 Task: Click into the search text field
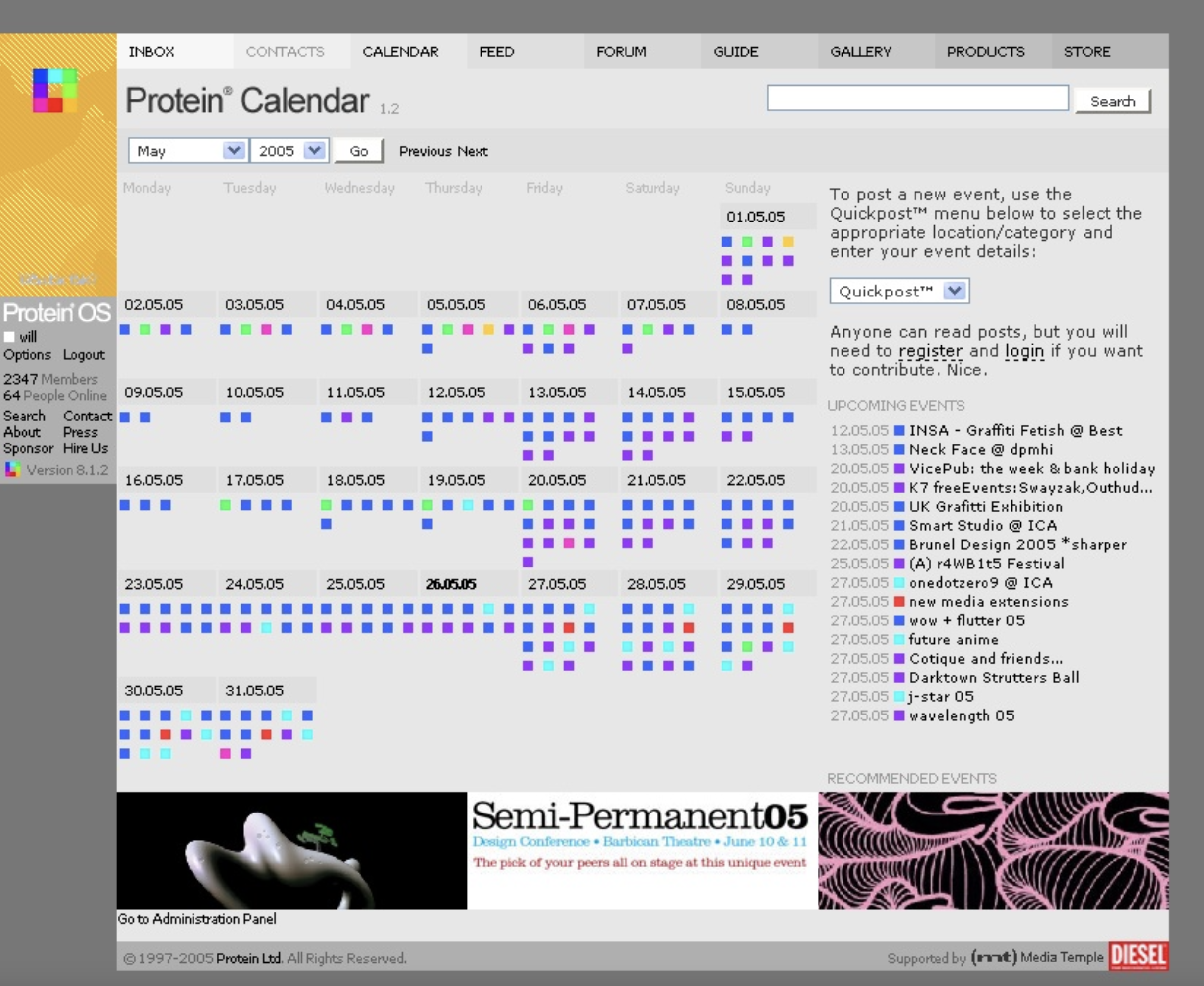917,98
